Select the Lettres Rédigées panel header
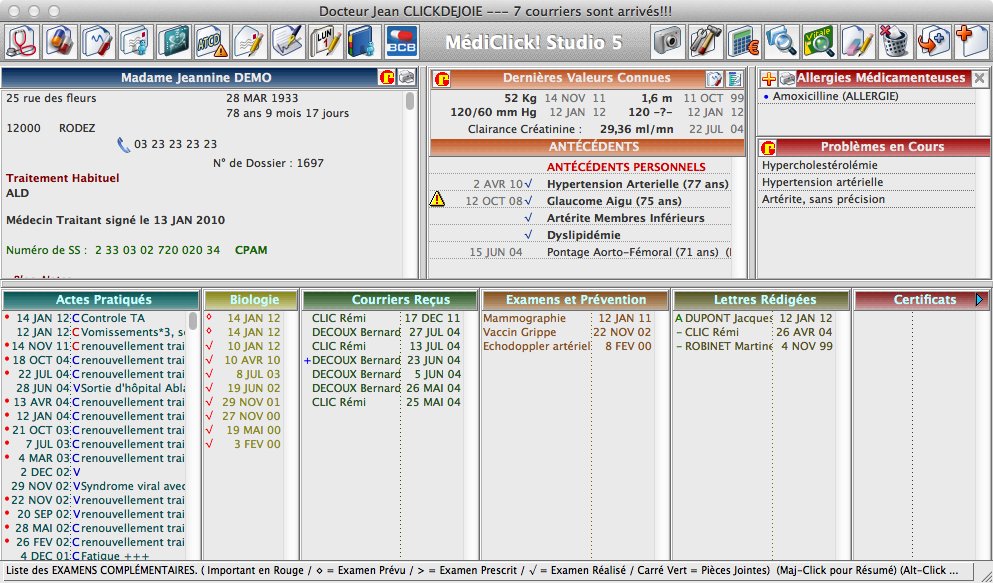Screen dimensions: 993x583 pos(762,300)
